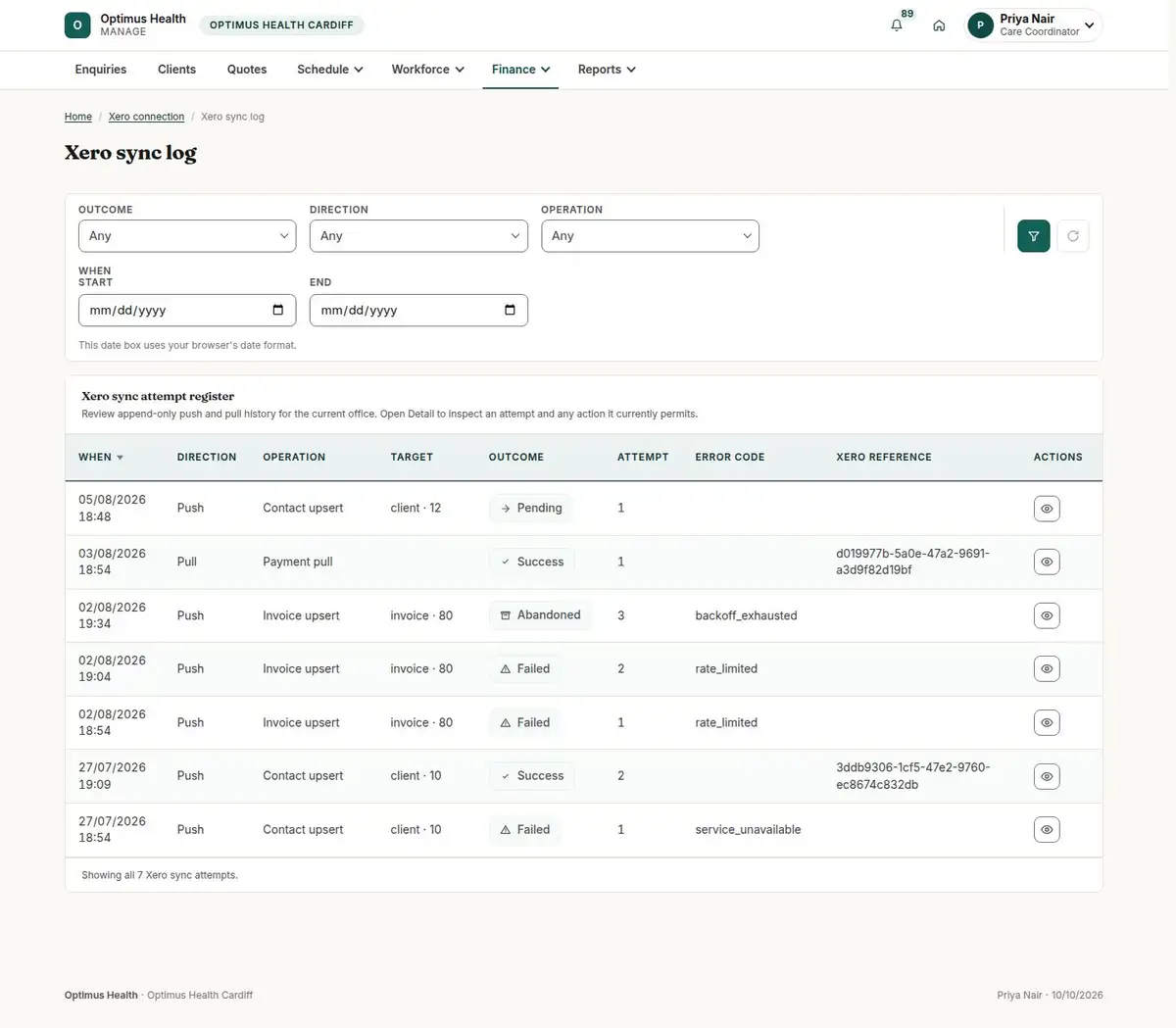Open the Start date calendar picker icon
The height and width of the screenshot is (1028, 1176).
pos(278,310)
